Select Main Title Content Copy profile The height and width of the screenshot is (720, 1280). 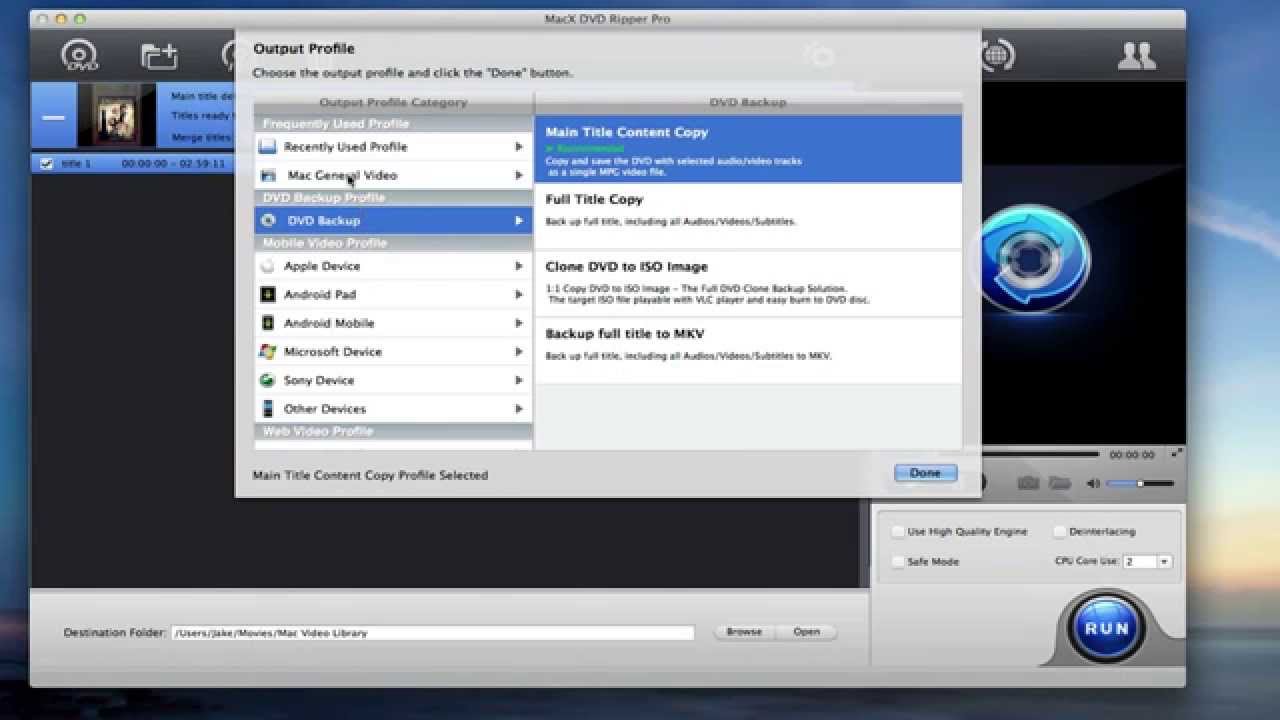point(748,149)
